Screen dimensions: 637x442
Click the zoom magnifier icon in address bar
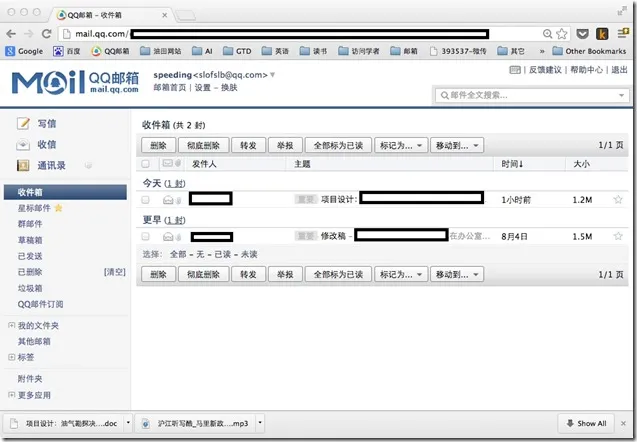point(548,34)
